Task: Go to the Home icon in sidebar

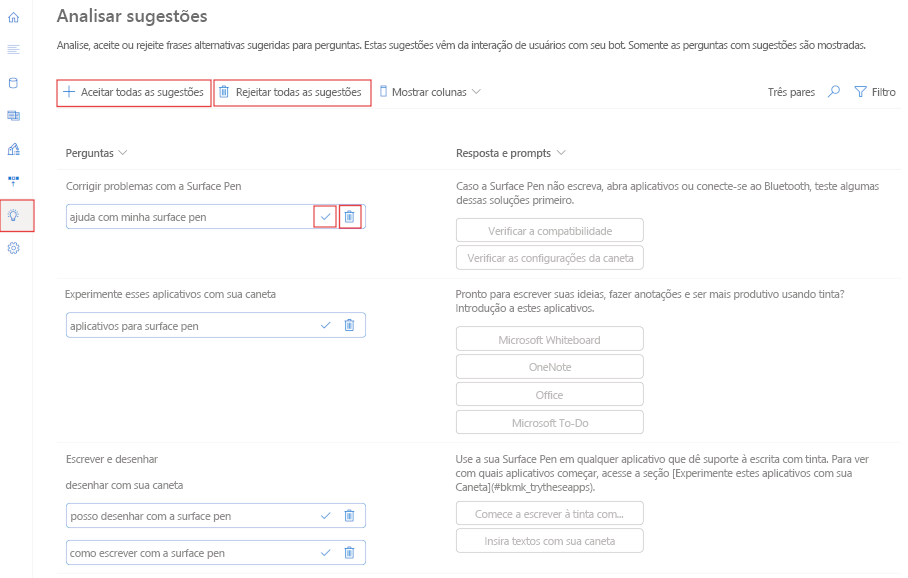Action: [13, 19]
